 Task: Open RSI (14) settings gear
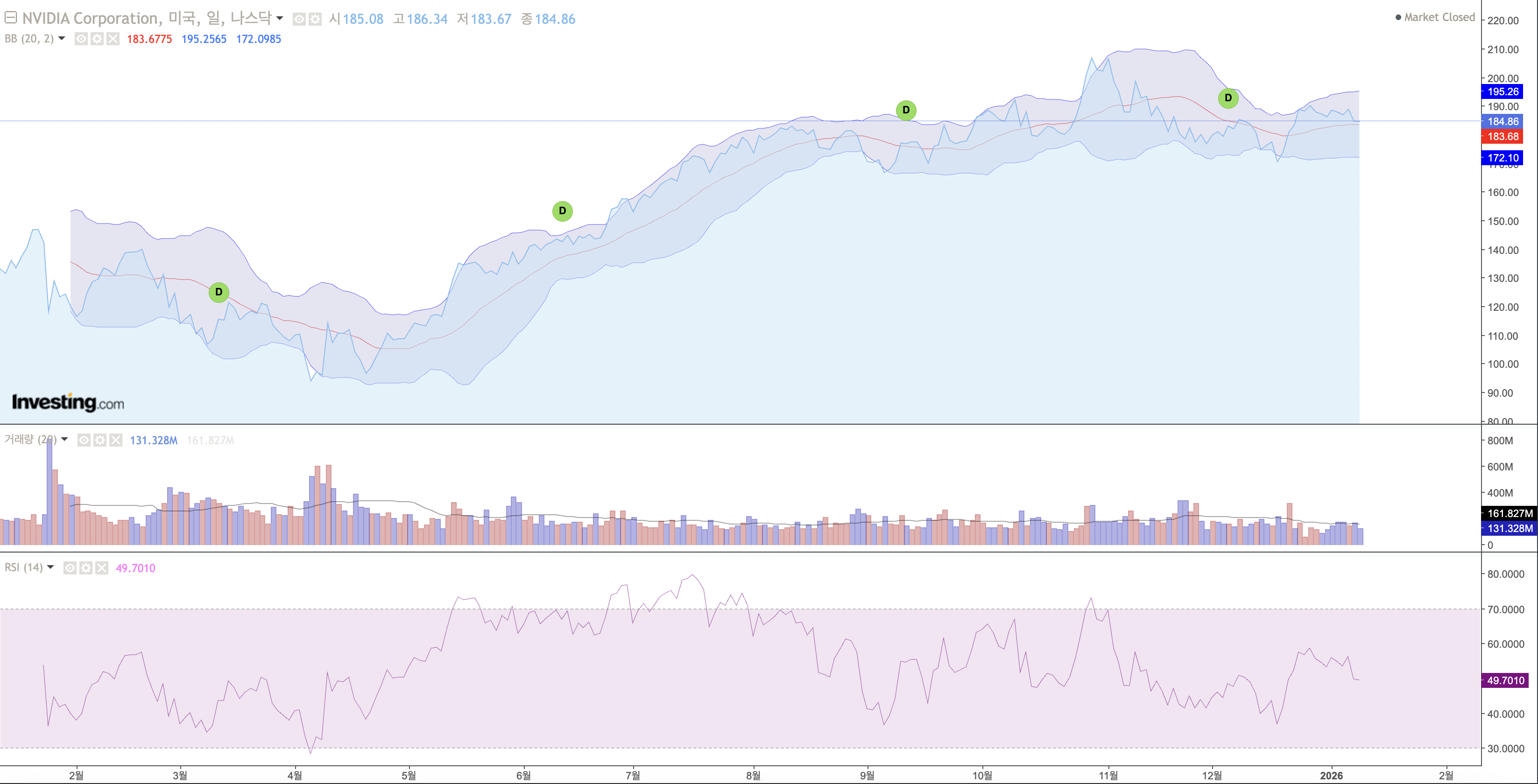pos(86,568)
